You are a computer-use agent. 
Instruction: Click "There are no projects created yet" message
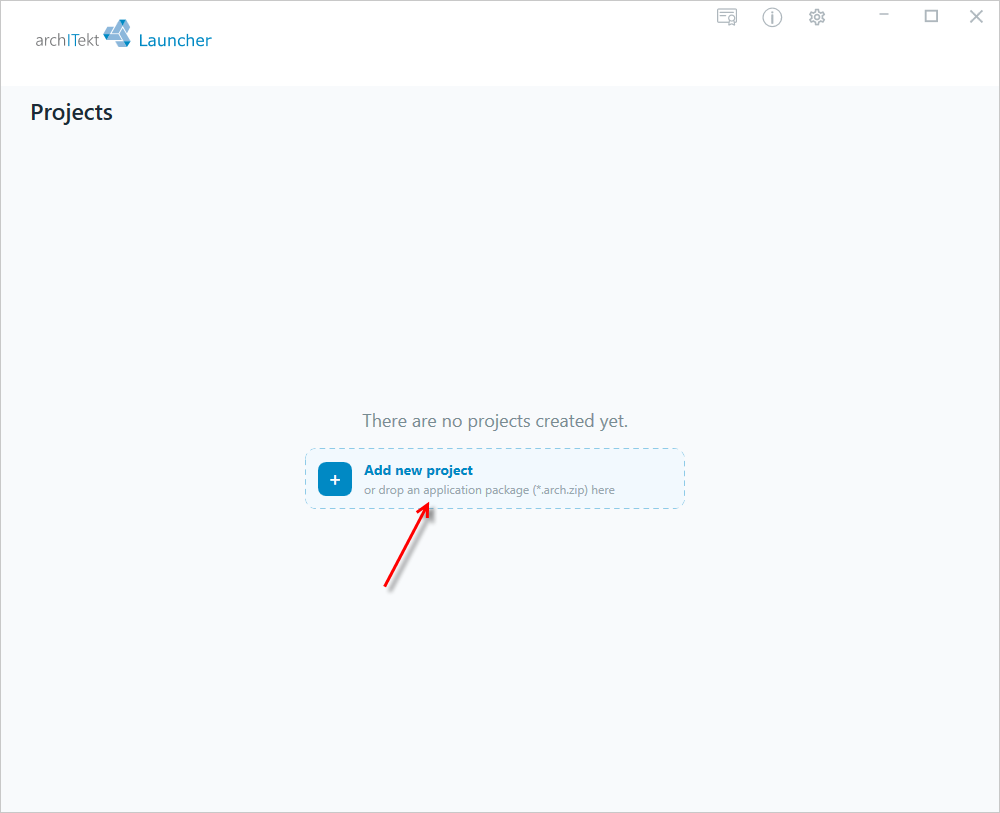(x=495, y=421)
